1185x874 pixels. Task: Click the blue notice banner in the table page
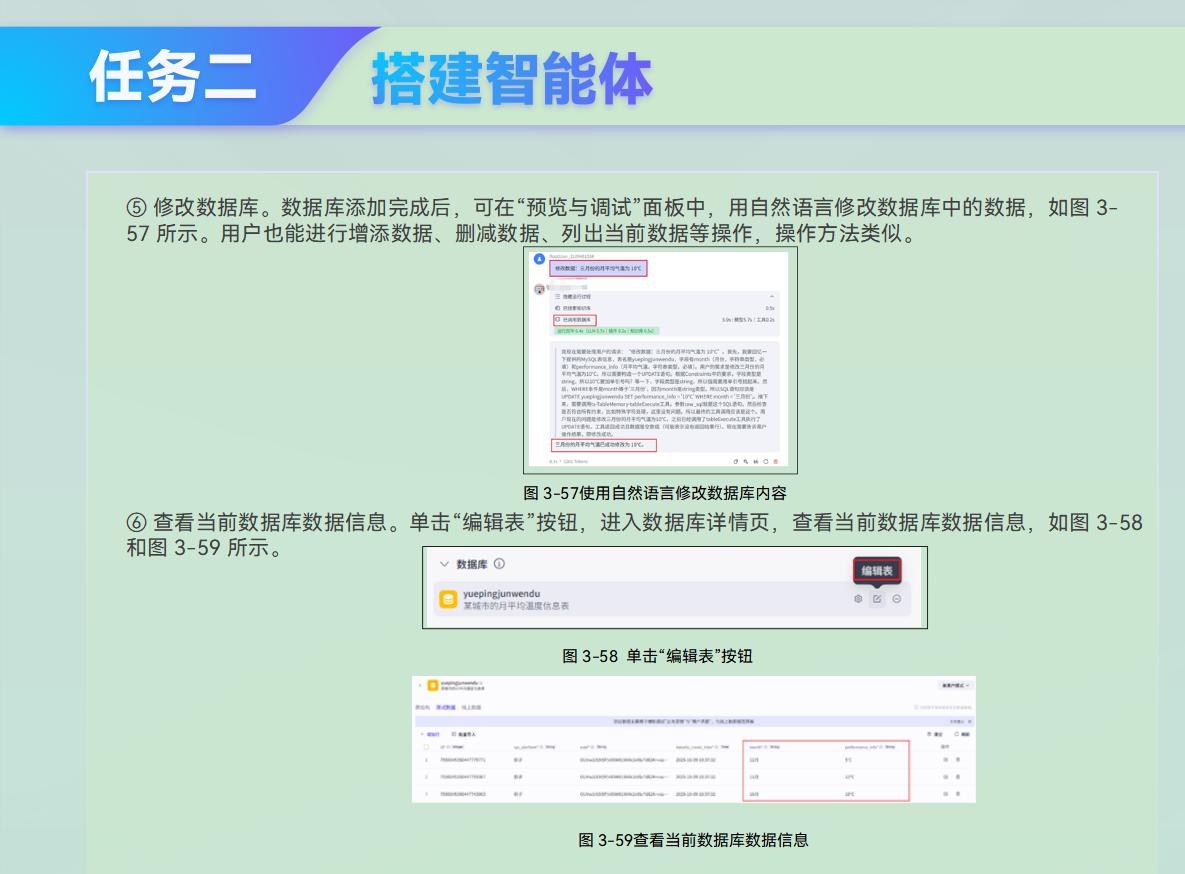[x=694, y=721]
